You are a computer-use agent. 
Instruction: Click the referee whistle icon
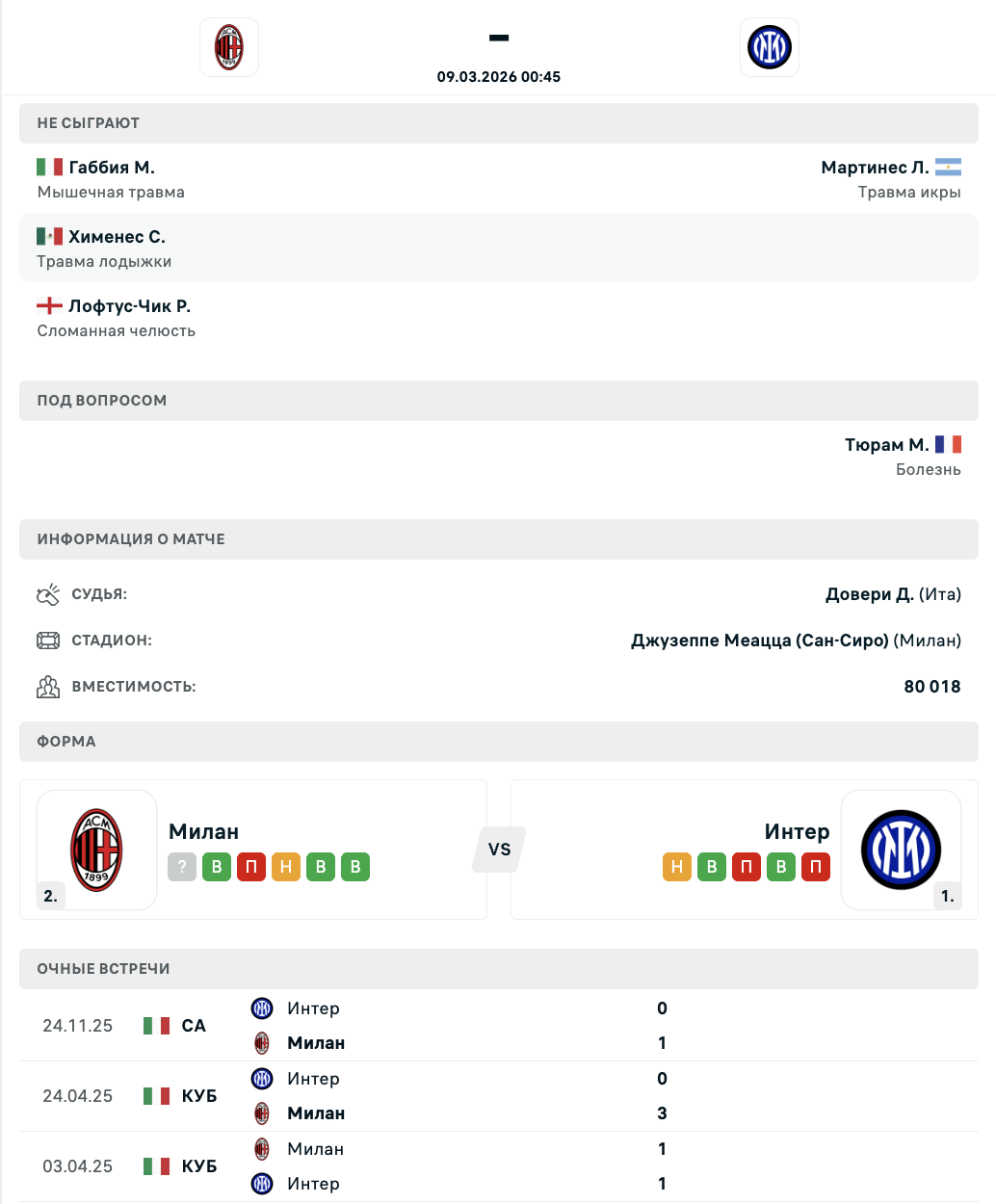[x=48, y=594]
